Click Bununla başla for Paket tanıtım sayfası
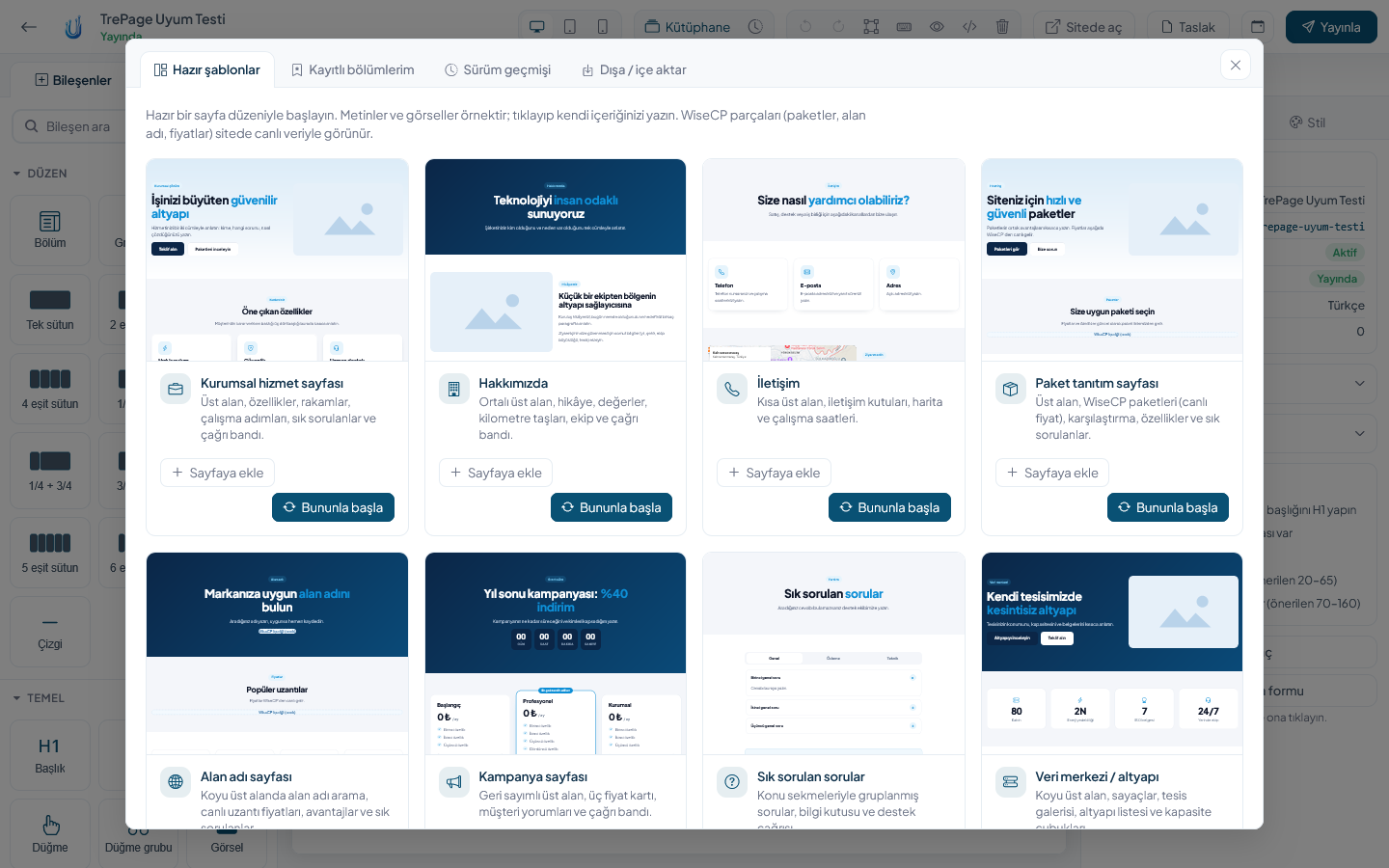The image size is (1389, 868). click(1168, 507)
